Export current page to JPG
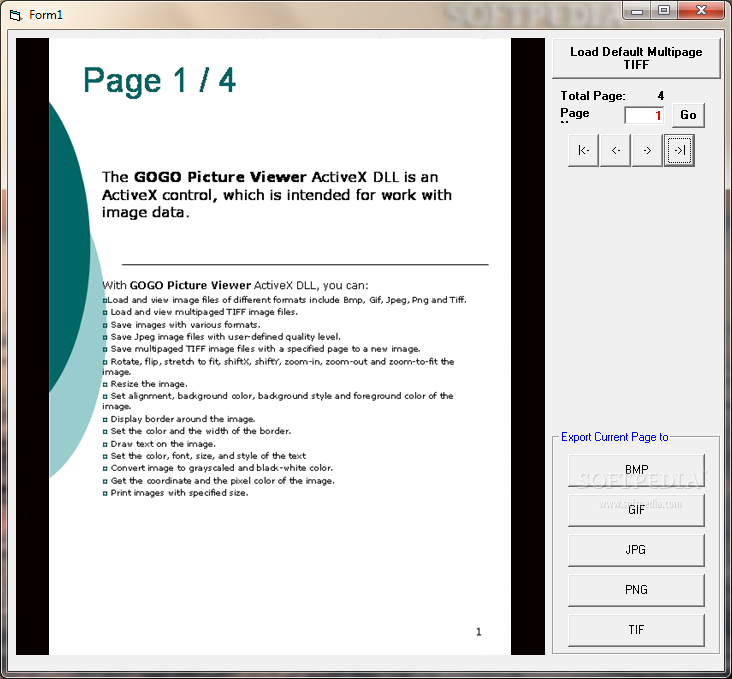The image size is (732, 679). click(636, 550)
